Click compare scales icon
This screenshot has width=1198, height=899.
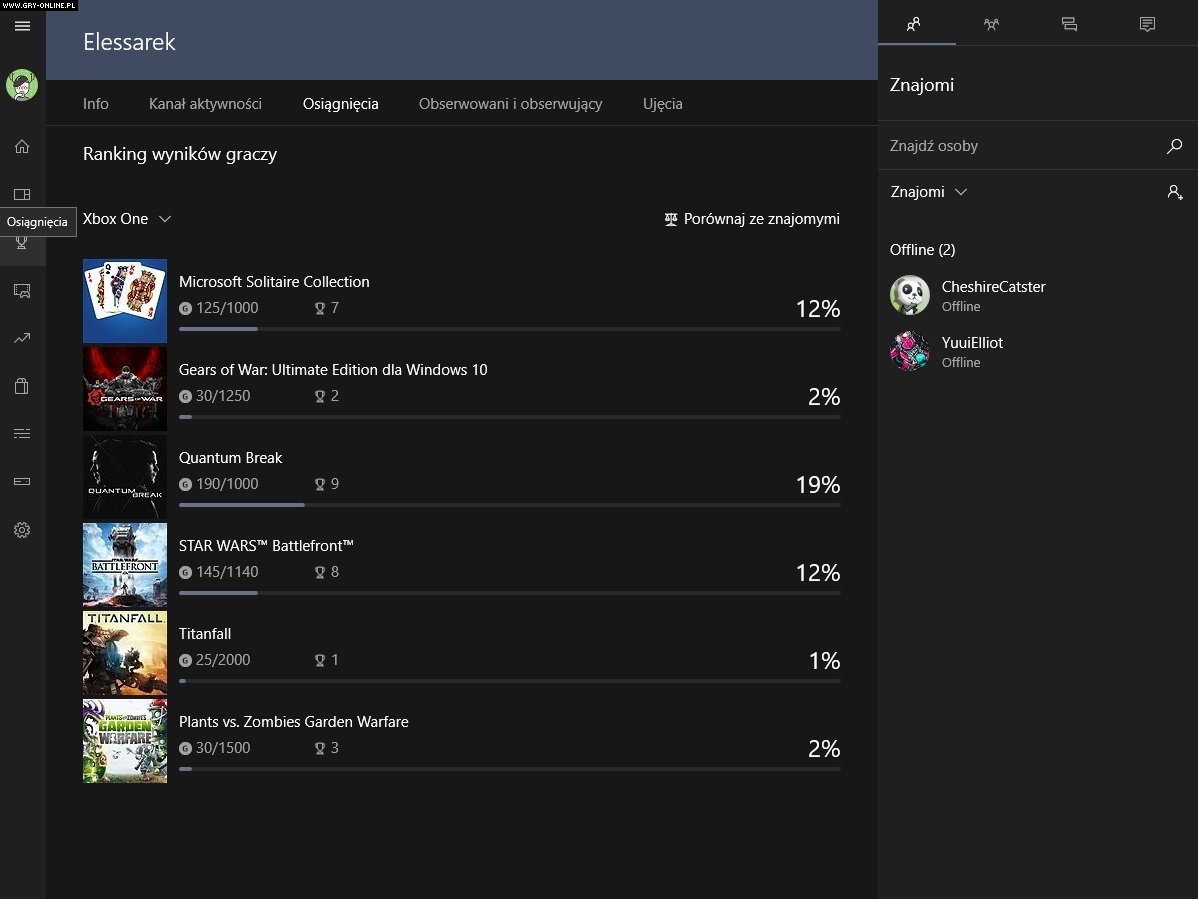click(671, 220)
